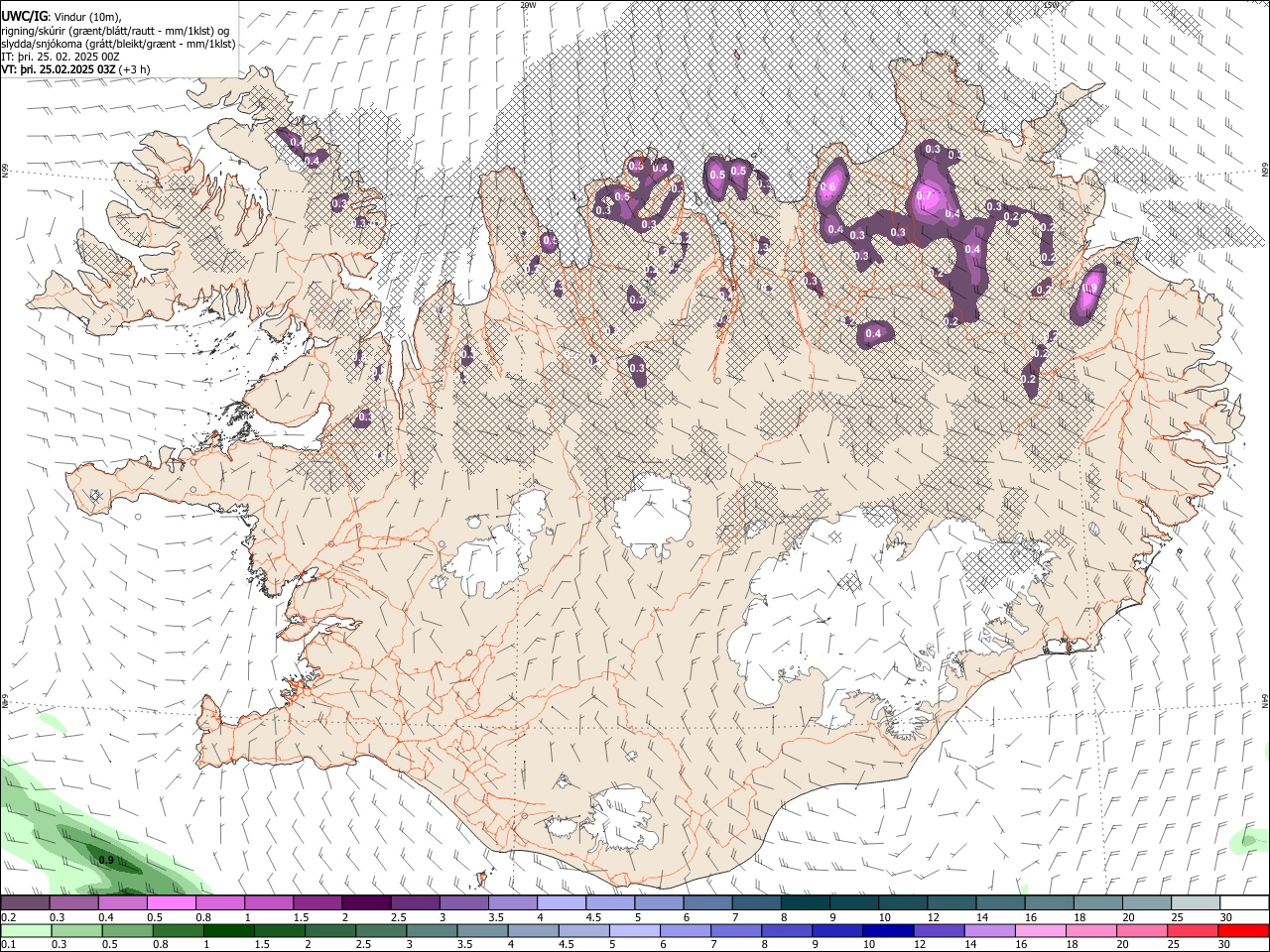The width and height of the screenshot is (1270, 952).
Task: Click the '15W' longitude label
Action: [1051, 5]
